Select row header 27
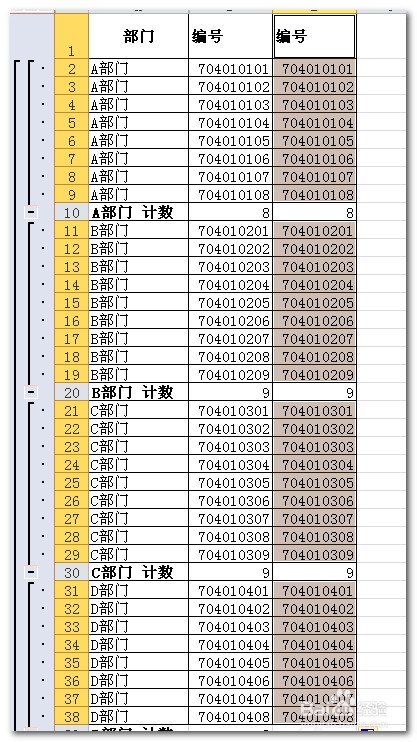The image size is (417, 742). [x=71, y=518]
